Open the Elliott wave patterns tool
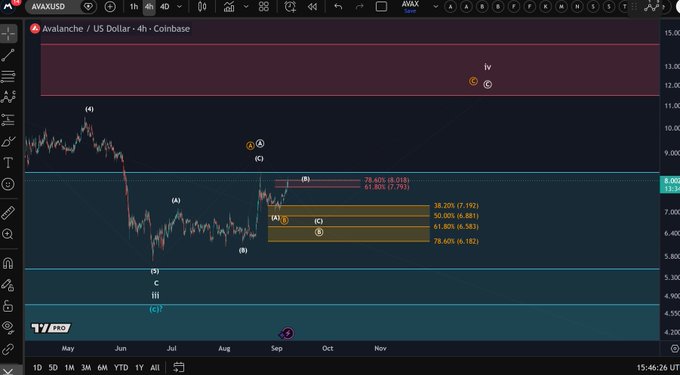The height and width of the screenshot is (375, 680). [x=8, y=98]
